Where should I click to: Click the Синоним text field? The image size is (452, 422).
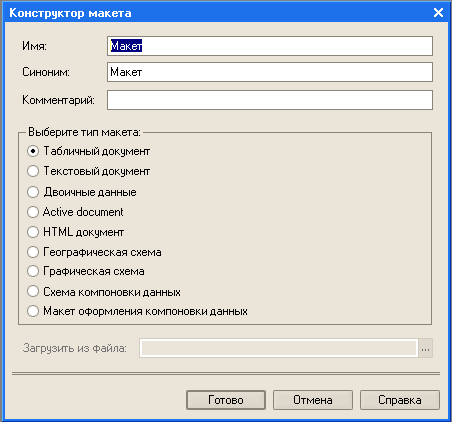tap(270, 72)
